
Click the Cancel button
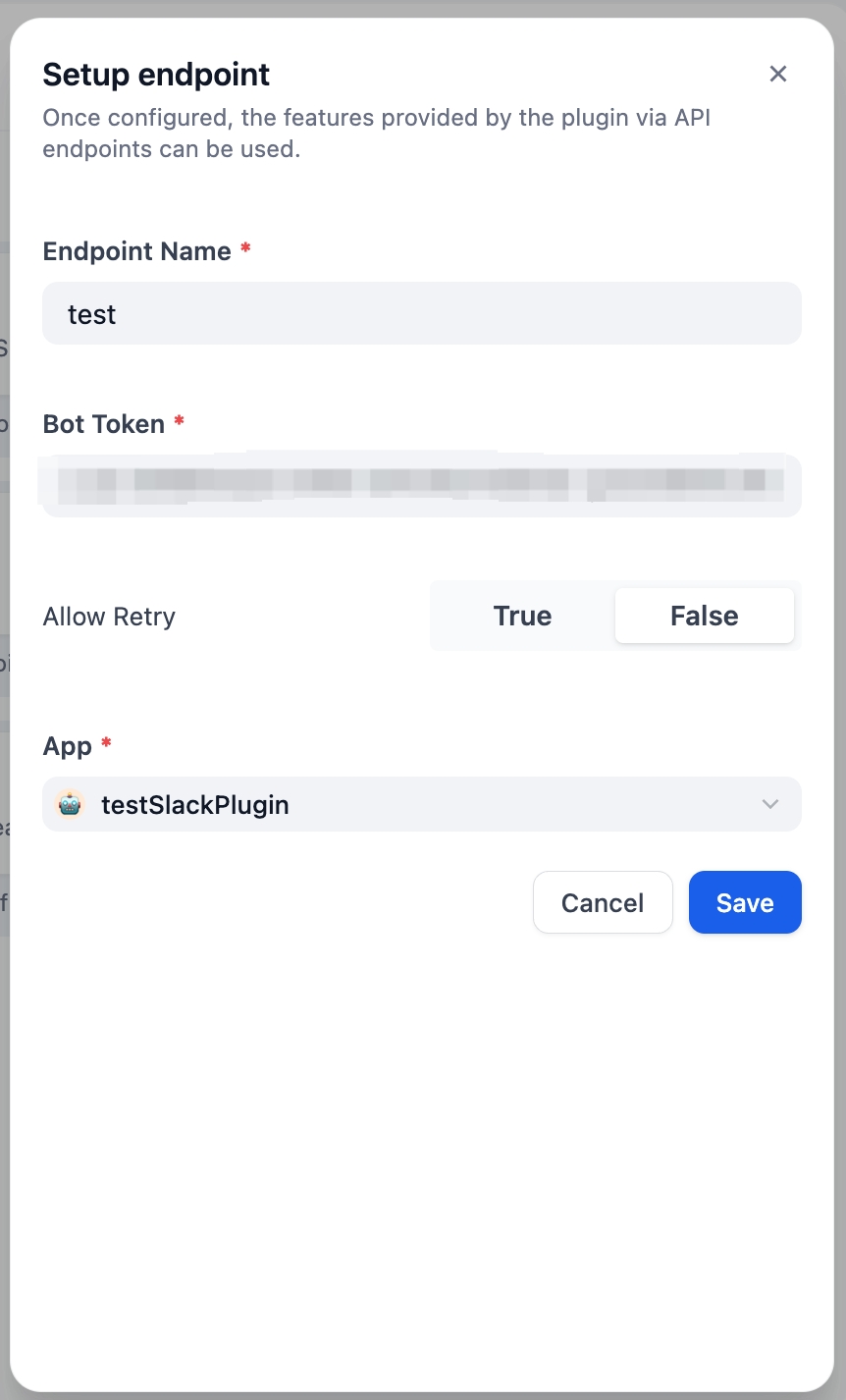602,901
